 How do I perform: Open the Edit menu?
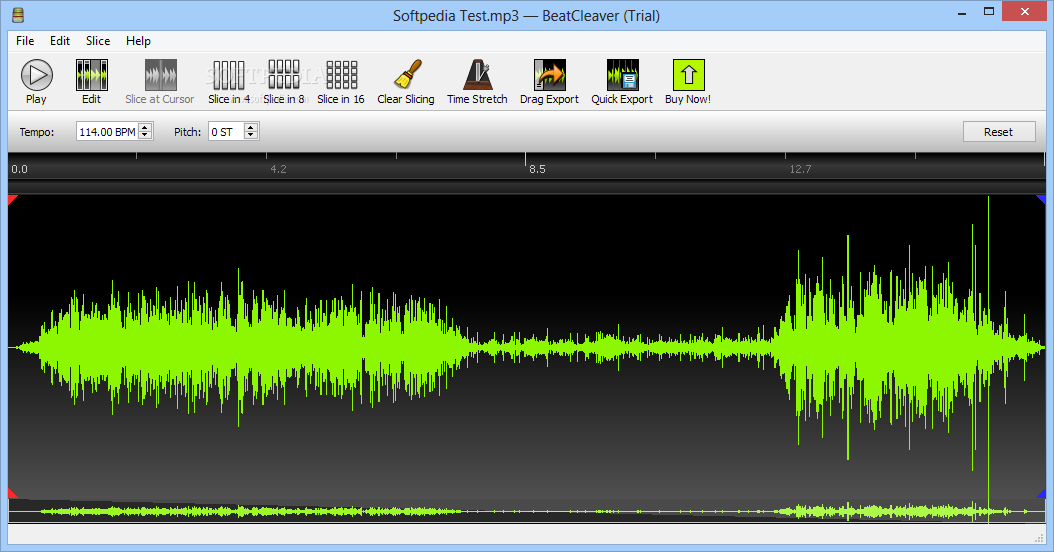[60, 40]
